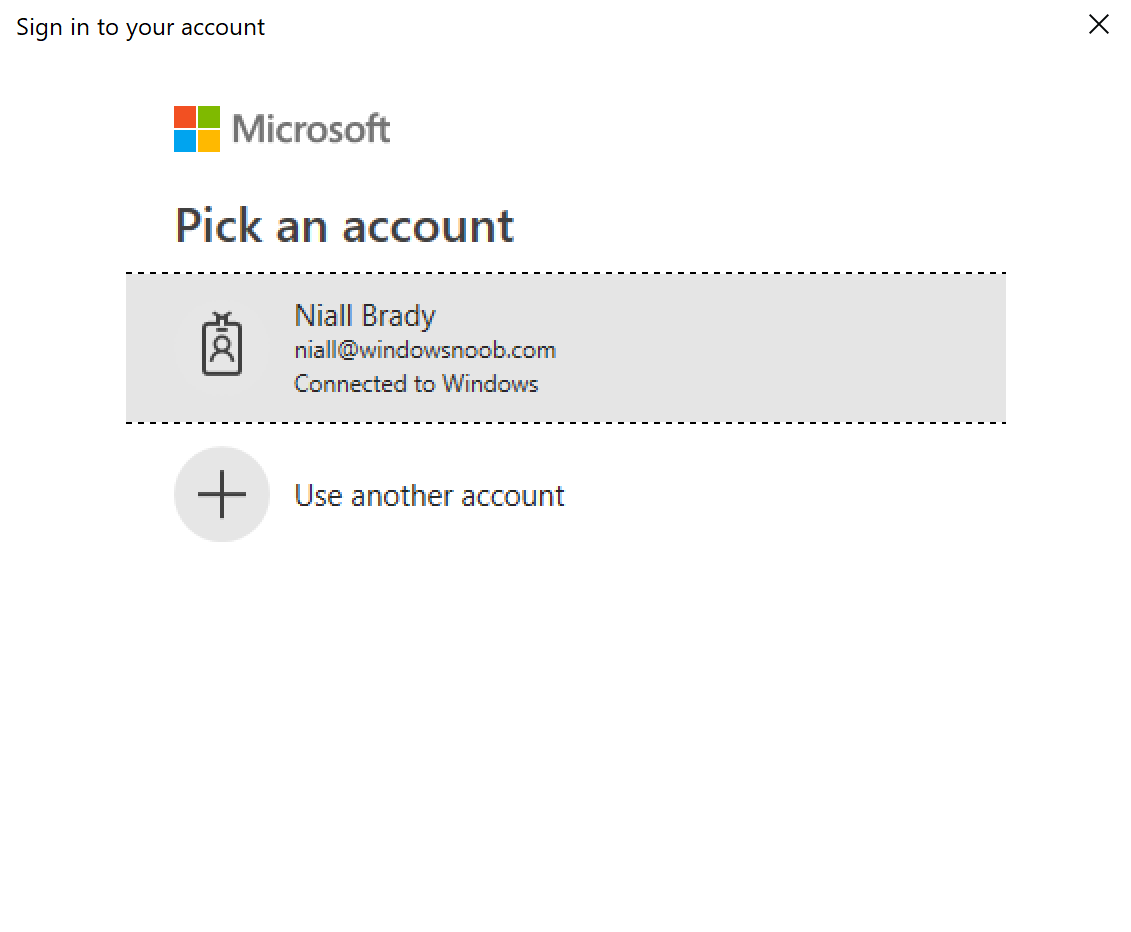Click the dashed focus border above Niall Brady
The width and height of the screenshot is (1131, 932).
point(566,273)
